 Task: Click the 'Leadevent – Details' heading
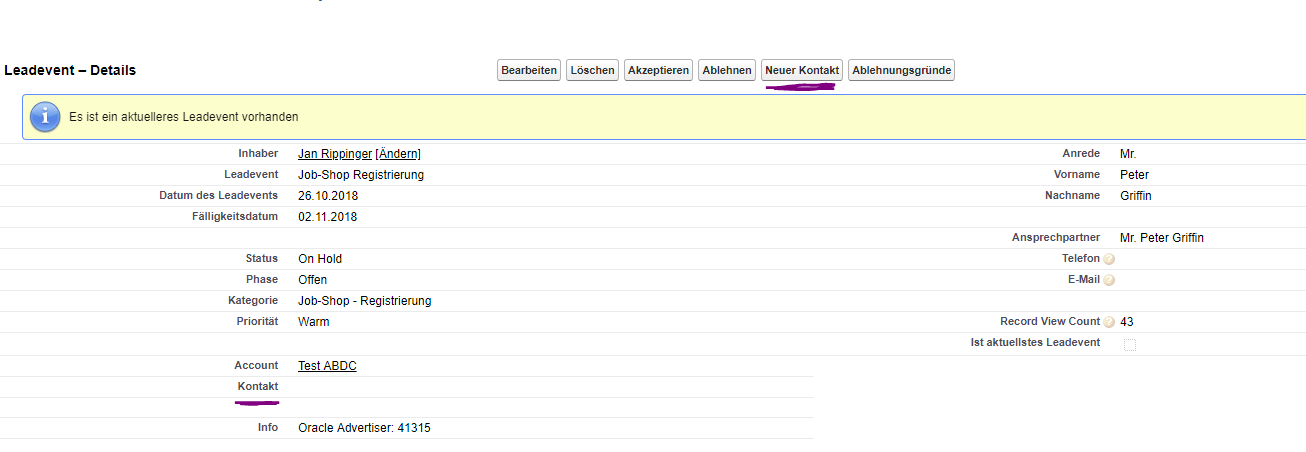pyautogui.click(x=70, y=71)
